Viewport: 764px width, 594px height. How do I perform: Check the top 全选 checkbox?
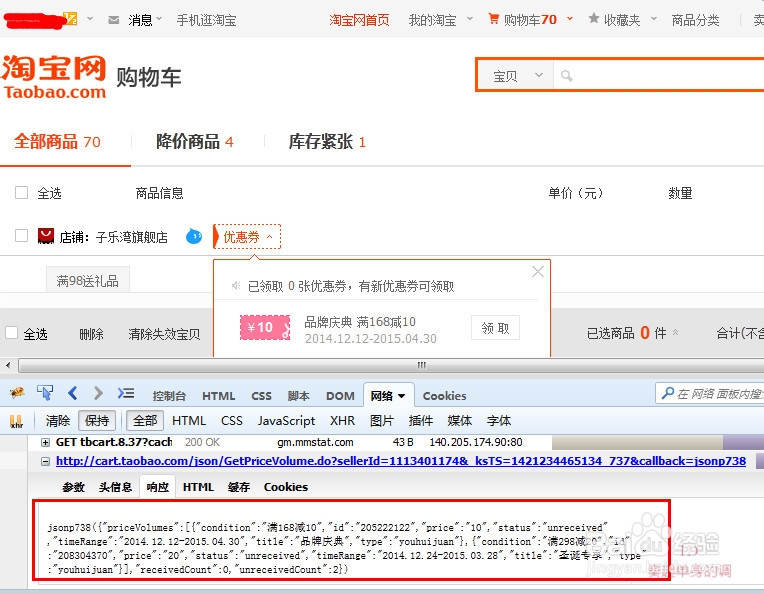point(21,192)
